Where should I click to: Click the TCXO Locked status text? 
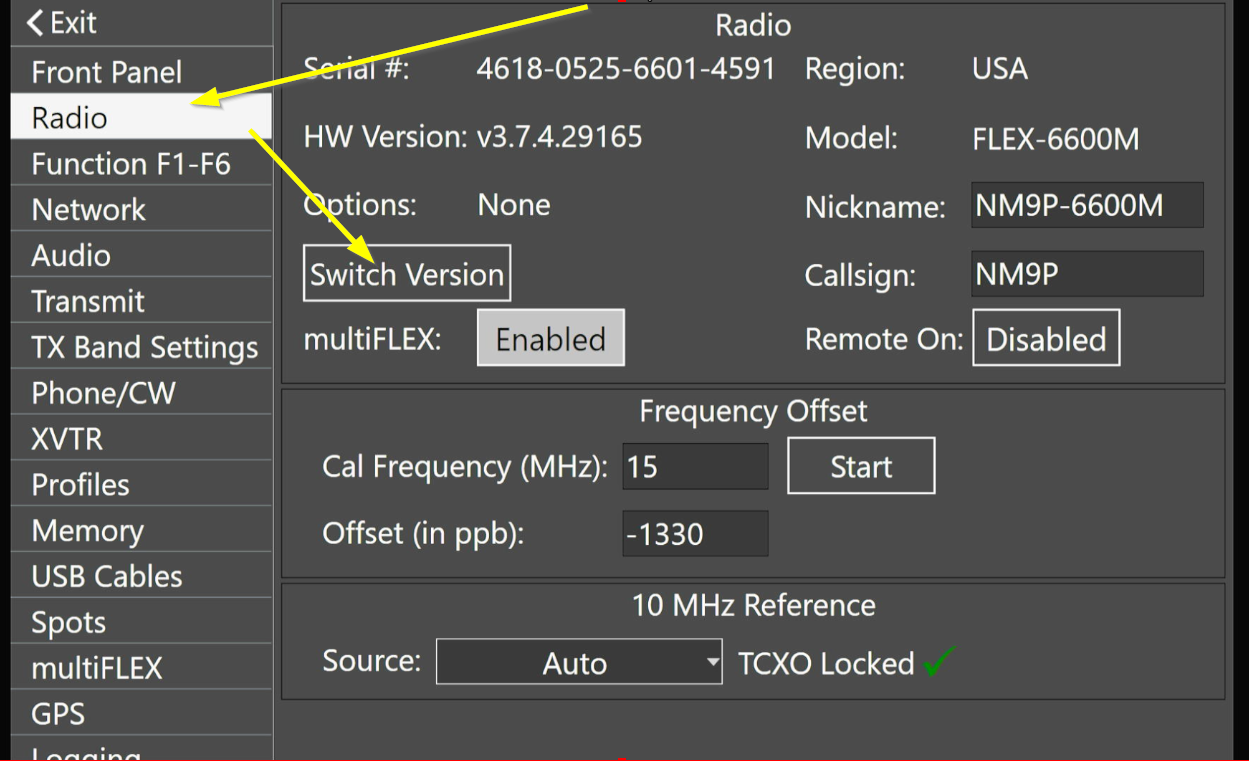826,664
